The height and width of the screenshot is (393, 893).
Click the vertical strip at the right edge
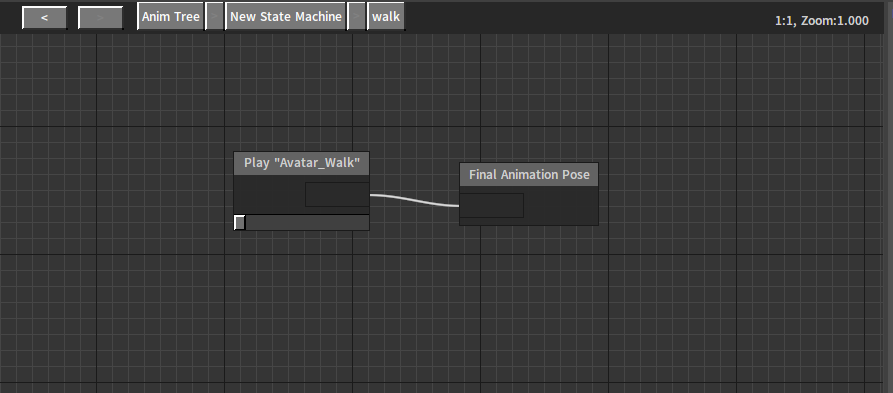click(888, 211)
